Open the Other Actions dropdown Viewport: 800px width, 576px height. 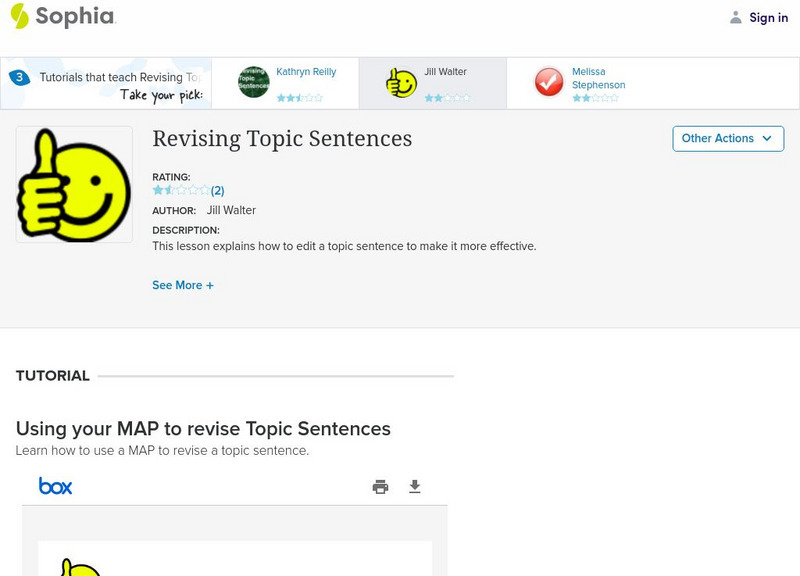point(727,139)
